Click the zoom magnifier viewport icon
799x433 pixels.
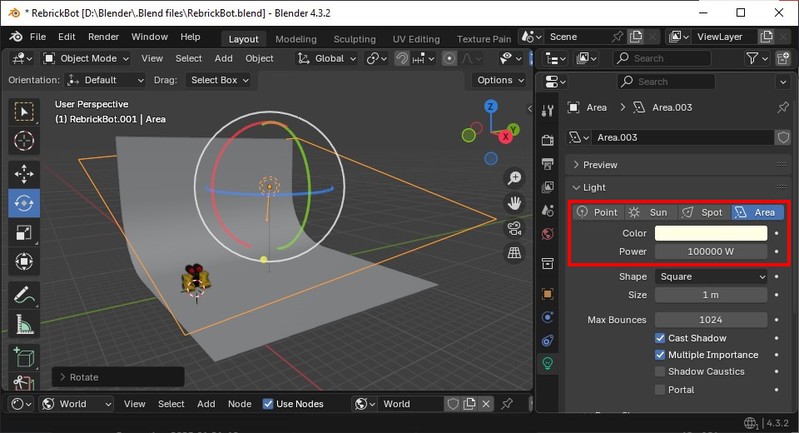(515, 178)
